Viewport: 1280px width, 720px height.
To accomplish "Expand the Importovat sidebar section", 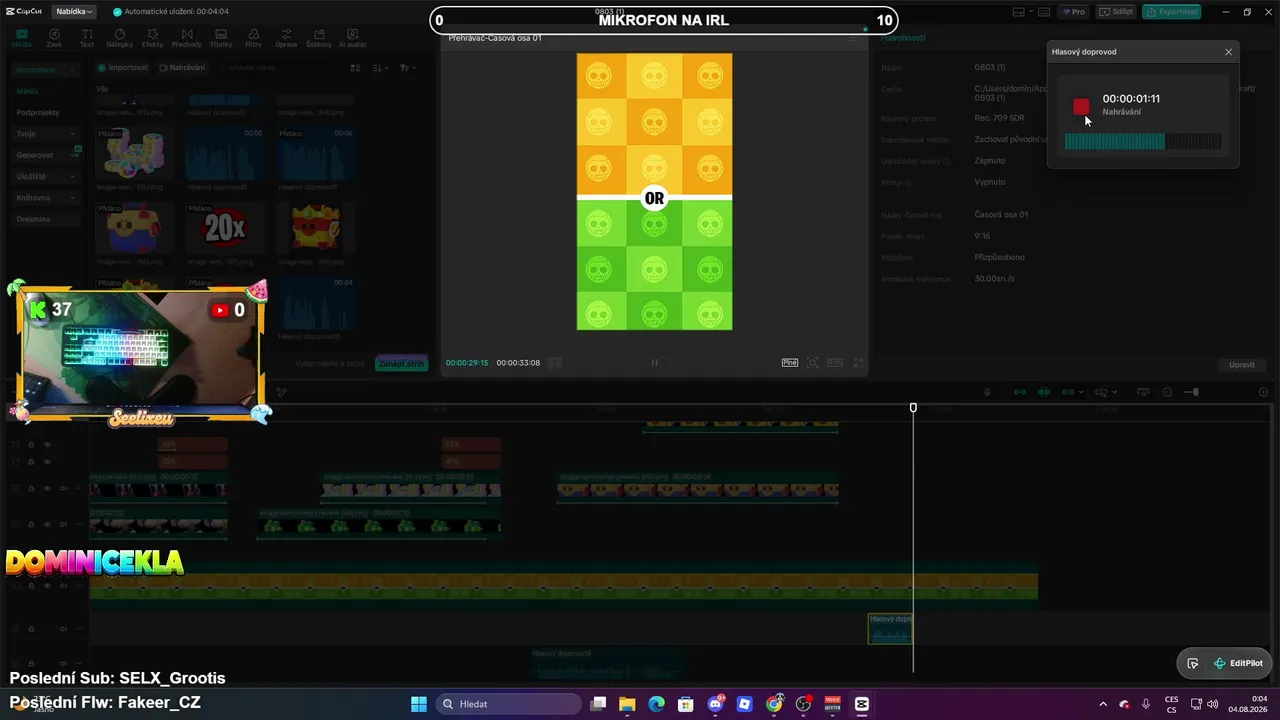I will (x=46, y=70).
